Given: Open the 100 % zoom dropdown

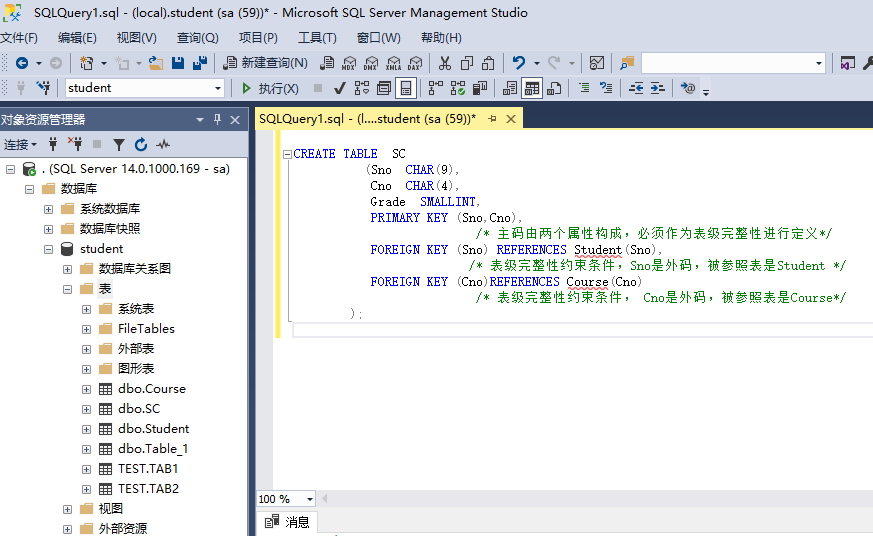Looking at the screenshot, I should click(310, 499).
